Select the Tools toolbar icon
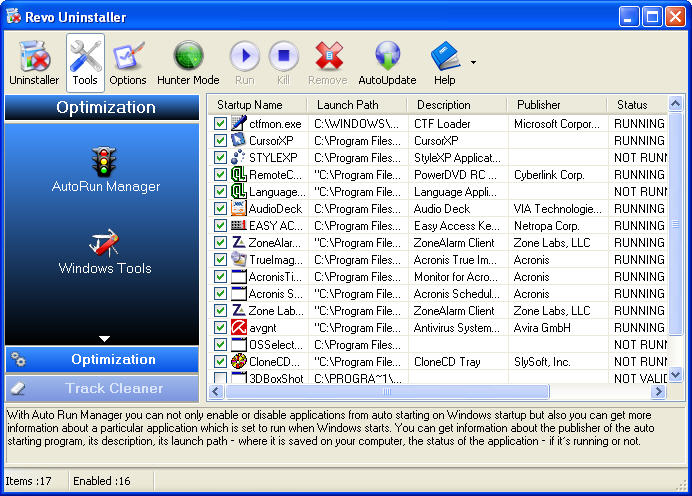This screenshot has height=496, width=692. coord(85,62)
